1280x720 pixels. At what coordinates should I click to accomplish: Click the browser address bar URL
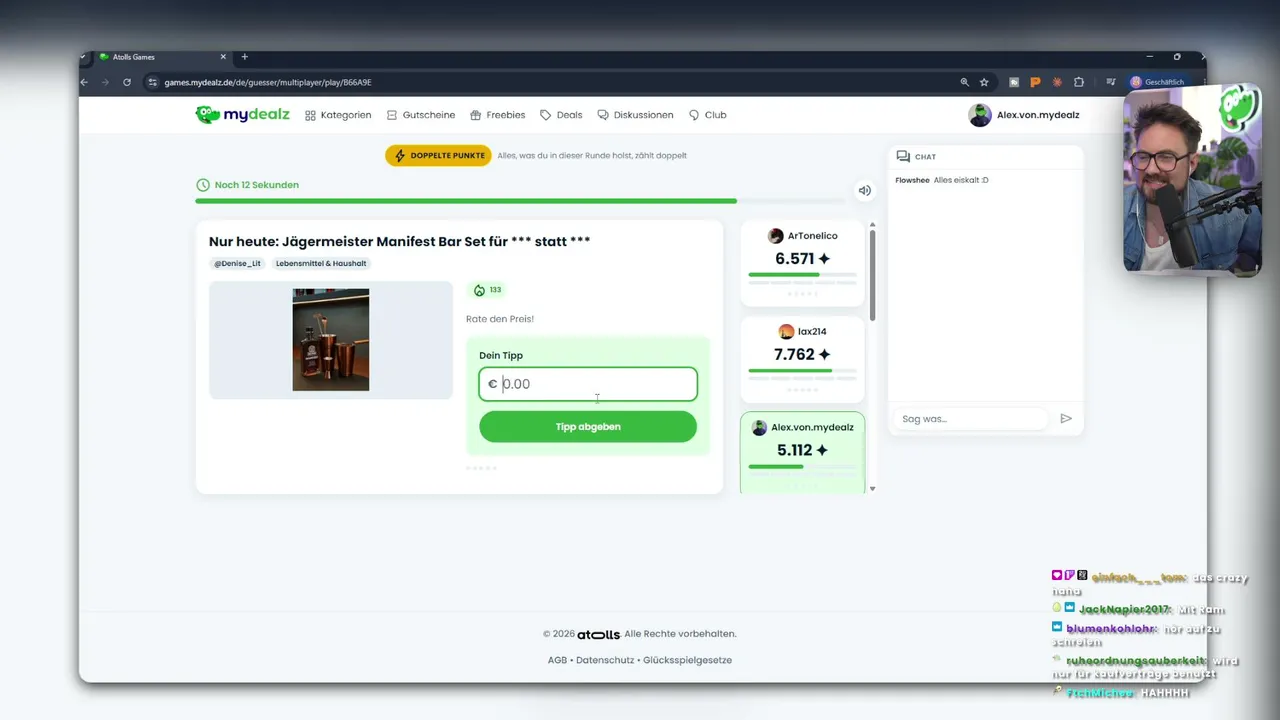(x=268, y=82)
